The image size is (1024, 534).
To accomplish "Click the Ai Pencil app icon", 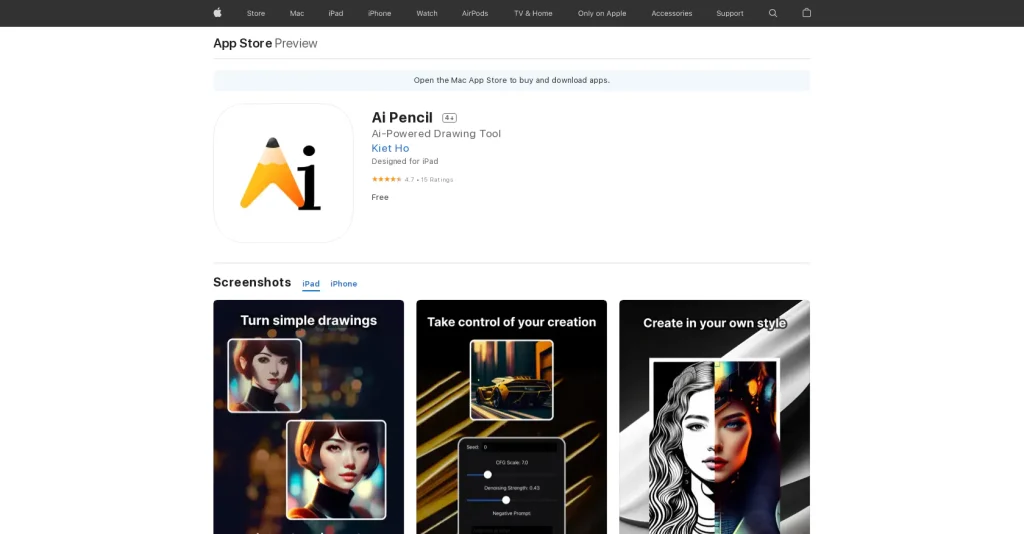I will pos(283,173).
